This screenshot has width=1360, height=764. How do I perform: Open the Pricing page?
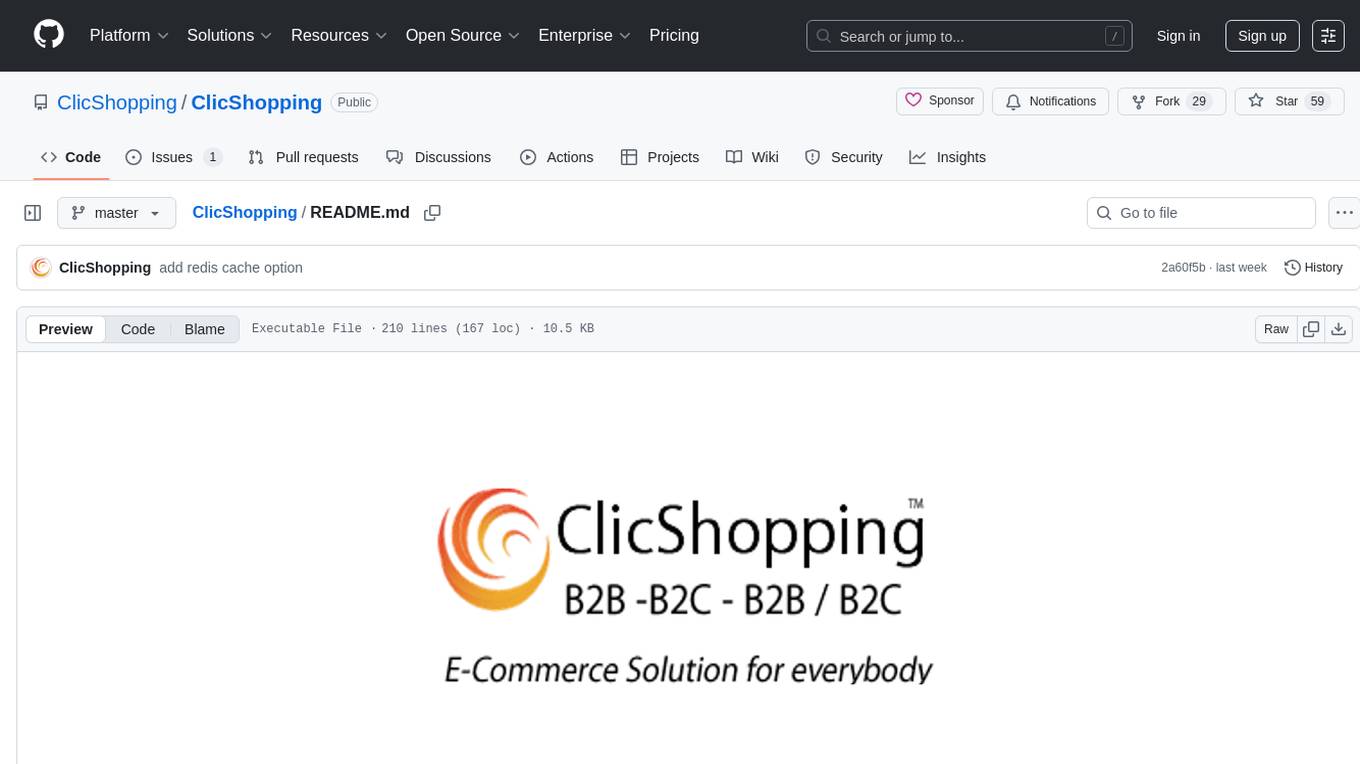pos(674,35)
